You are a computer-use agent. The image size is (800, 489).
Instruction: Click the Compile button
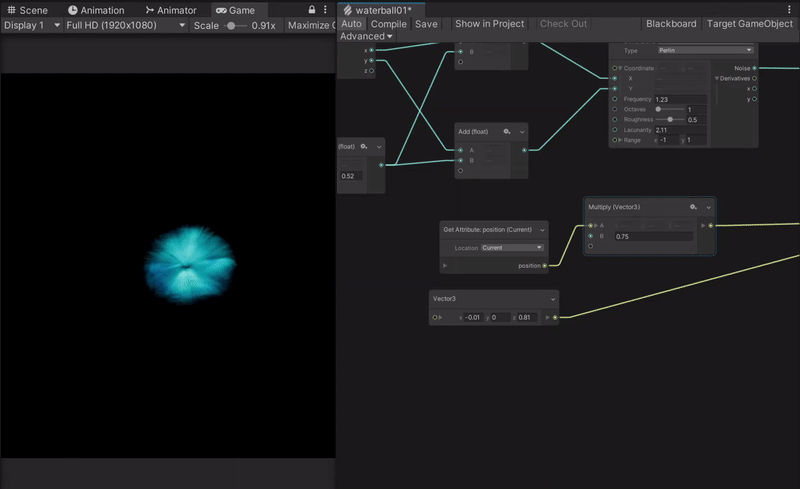[388, 24]
